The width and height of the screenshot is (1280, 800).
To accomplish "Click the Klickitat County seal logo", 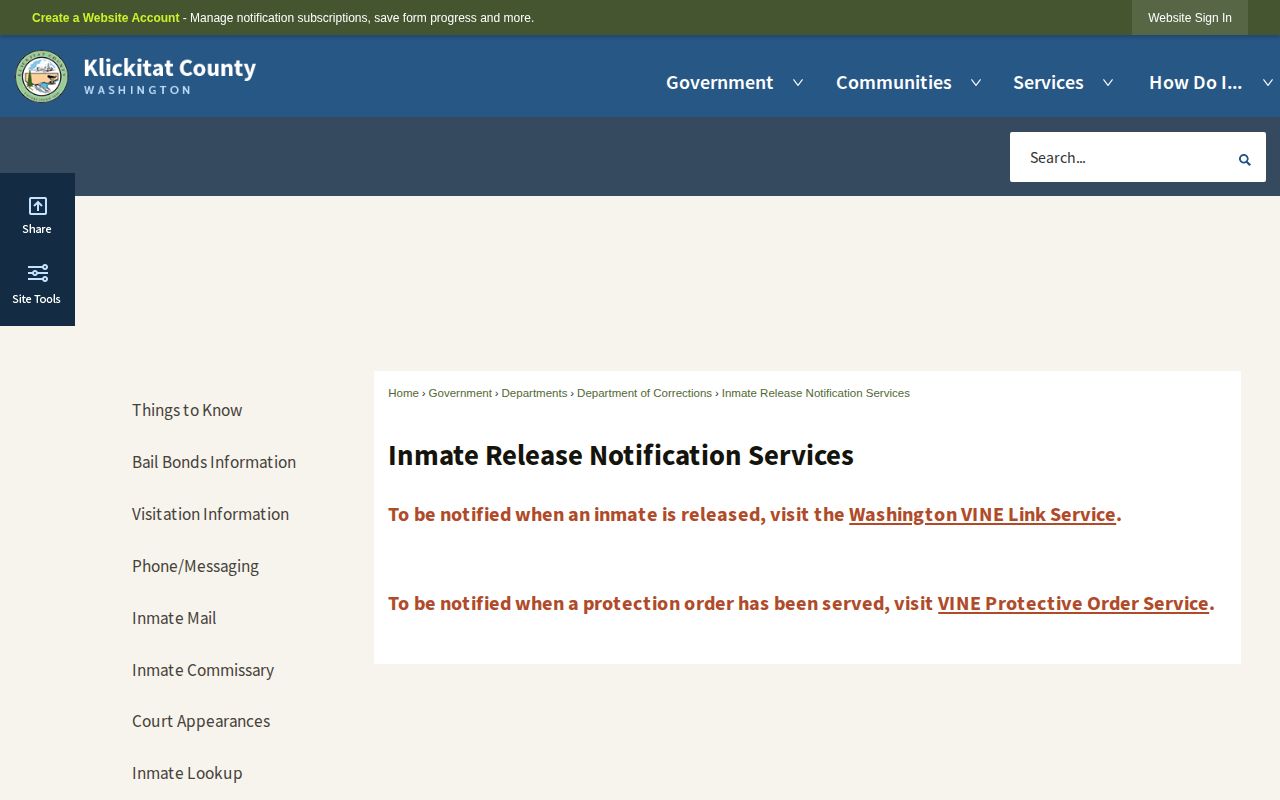I will pos(42,77).
